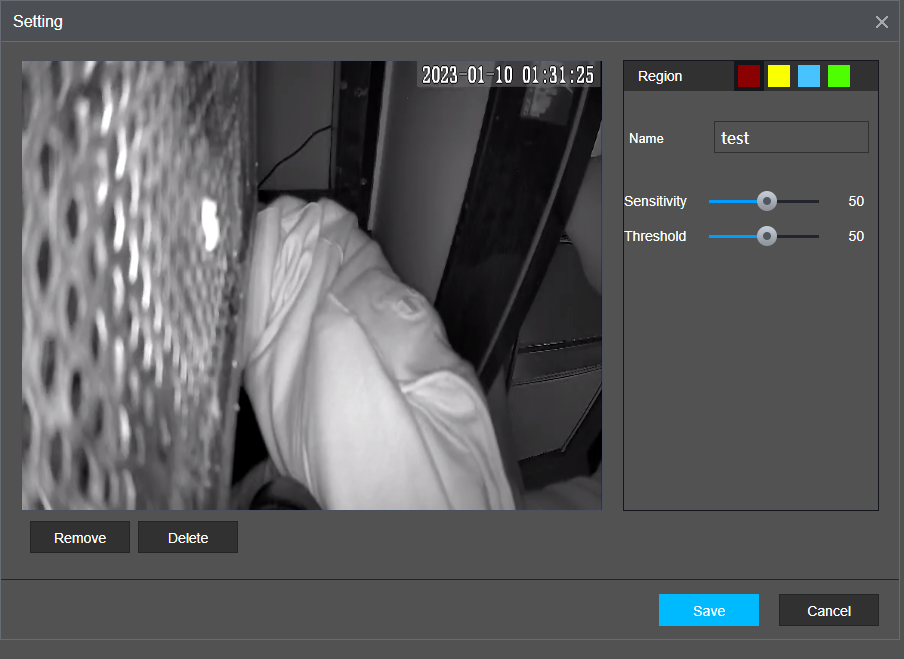Click the timestamp 2023-01-10 01:31:25 overlay
Screen dimensions: 904x659
click(x=508, y=75)
